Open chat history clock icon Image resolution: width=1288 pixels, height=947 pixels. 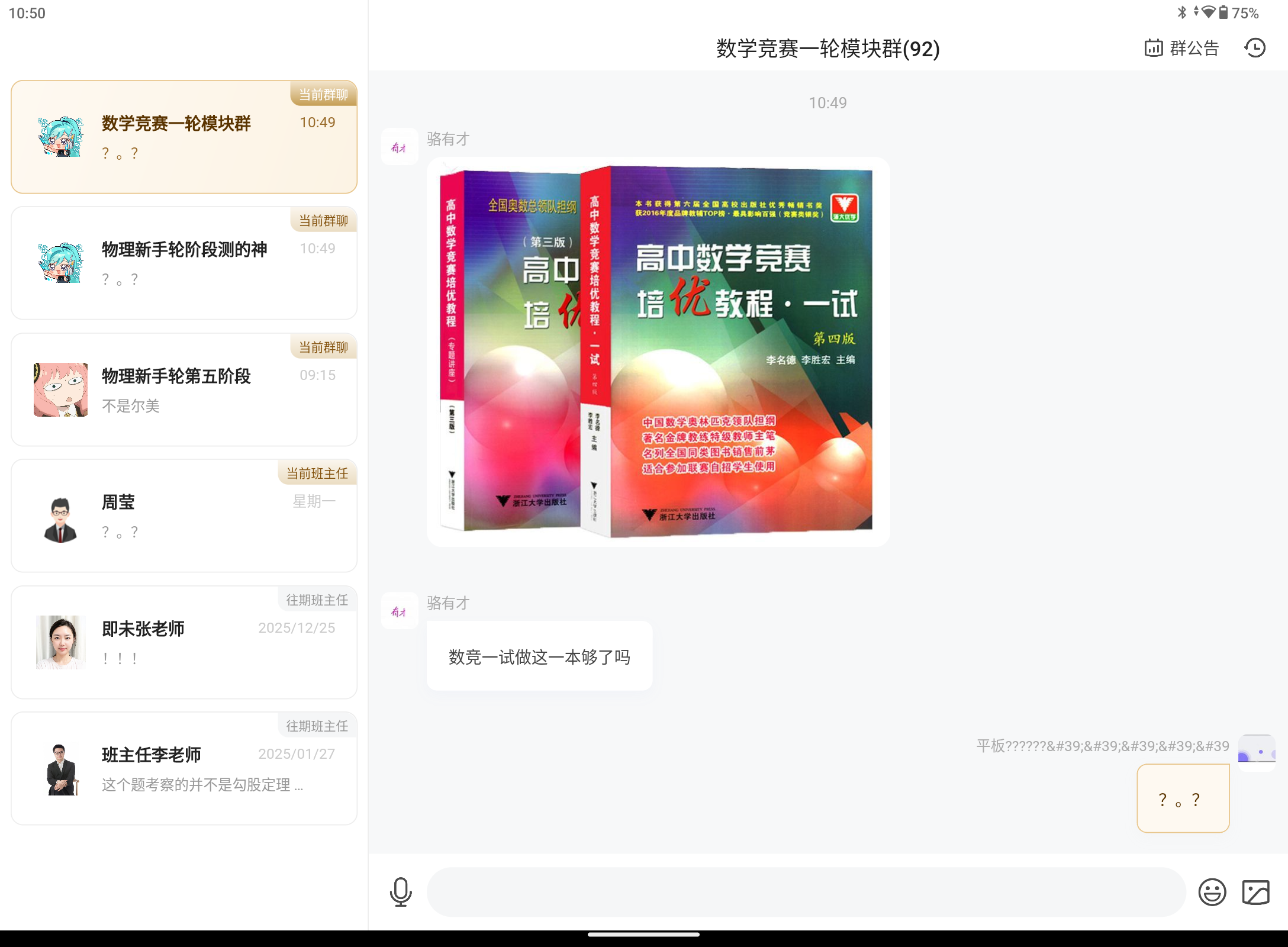1255,48
